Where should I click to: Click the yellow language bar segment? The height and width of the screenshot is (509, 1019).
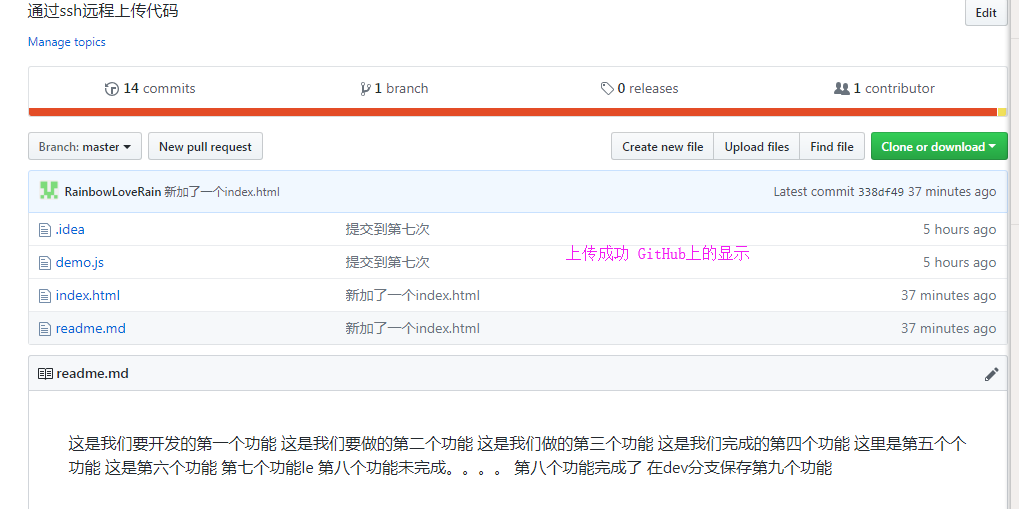(x=1002, y=112)
